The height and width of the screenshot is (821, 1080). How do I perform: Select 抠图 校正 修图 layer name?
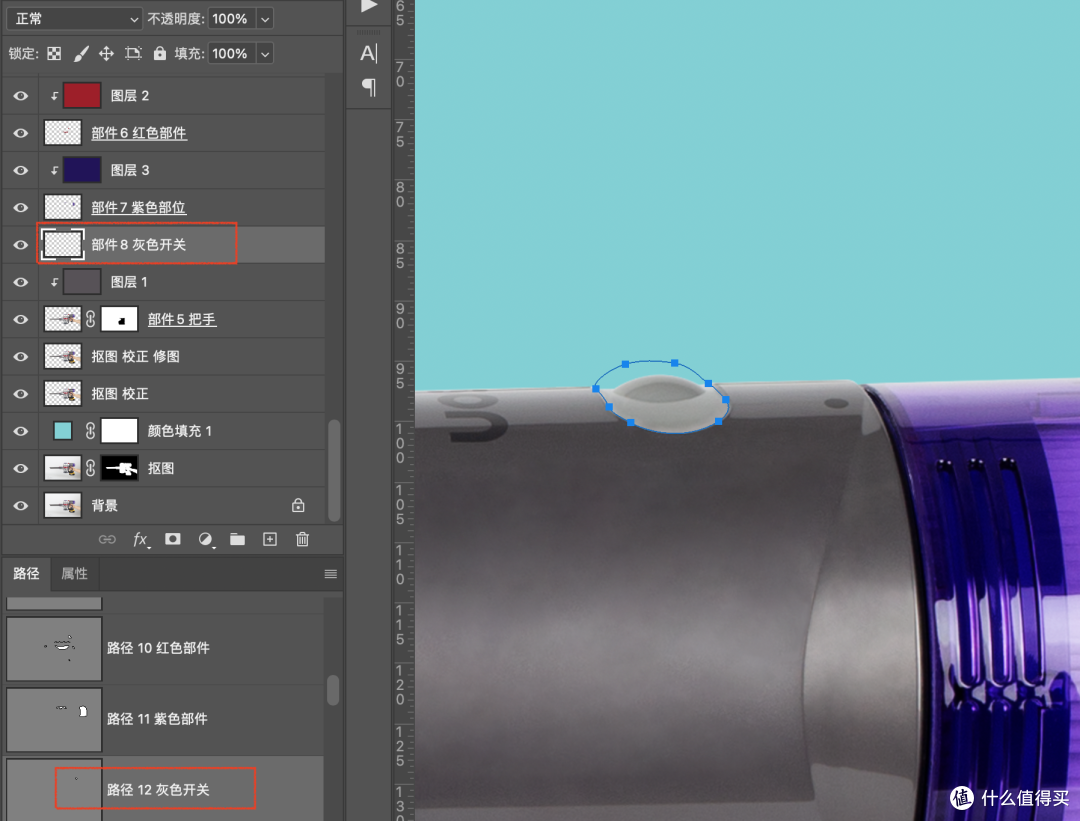(136, 356)
